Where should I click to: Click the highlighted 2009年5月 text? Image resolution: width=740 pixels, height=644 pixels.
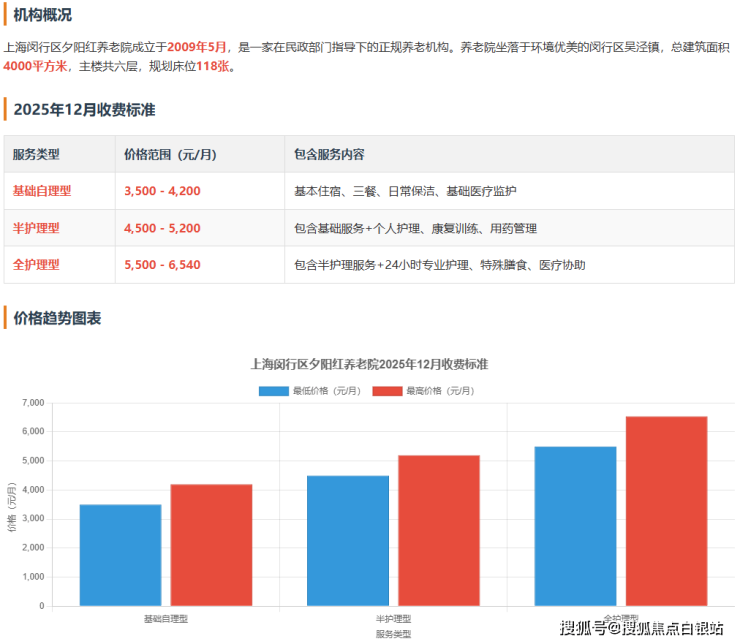click(x=198, y=47)
